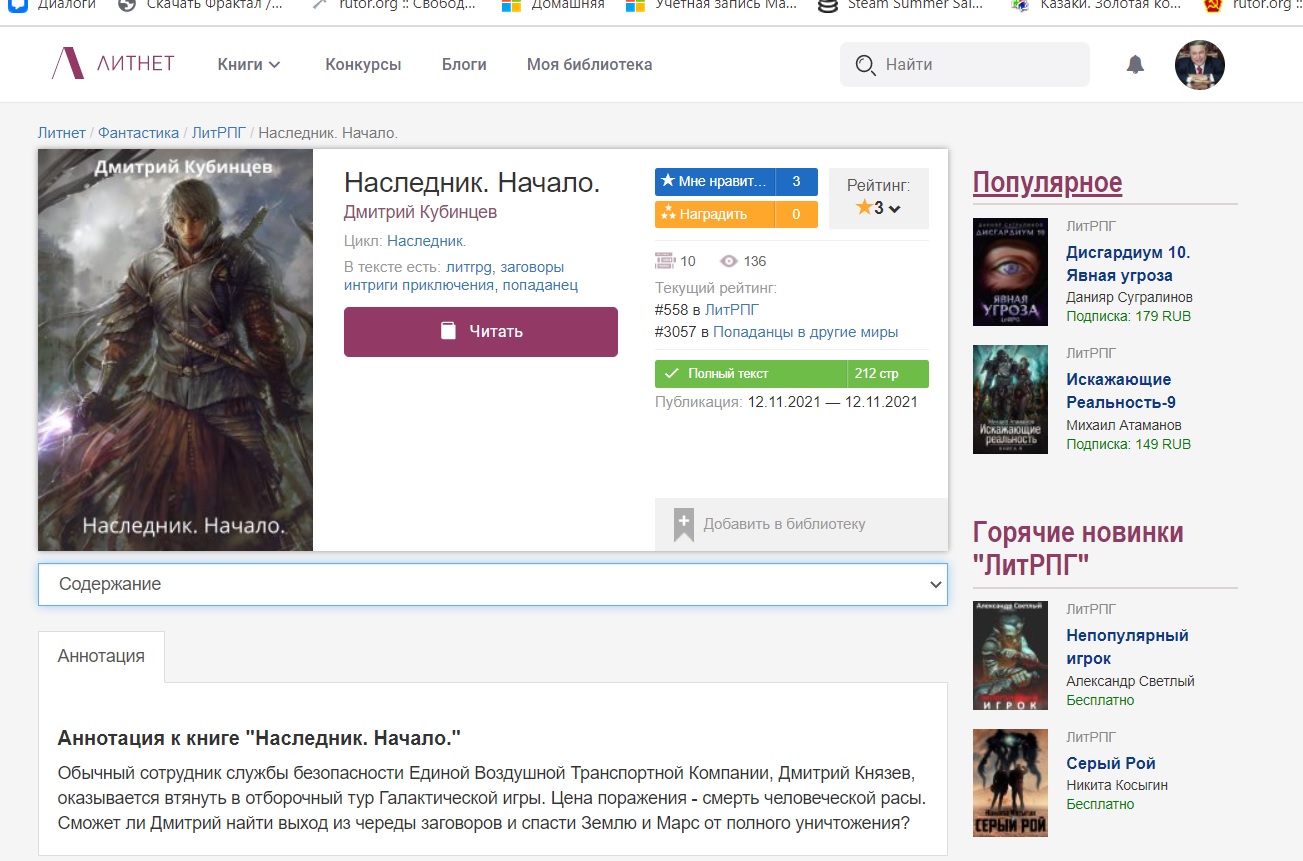The image size is (1303, 861).
Task: Click the star icon in Рейтинг box
Action: click(x=864, y=208)
